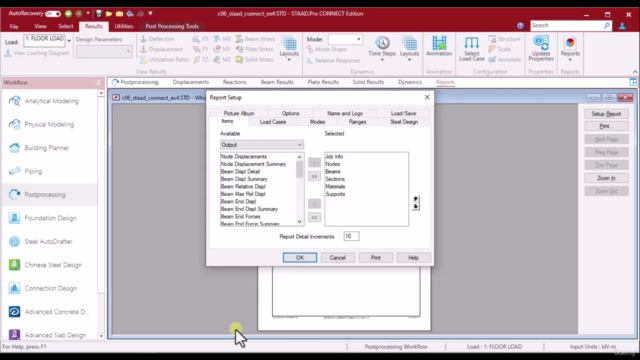
Task: Open Piping workflow
Action: 50,171
